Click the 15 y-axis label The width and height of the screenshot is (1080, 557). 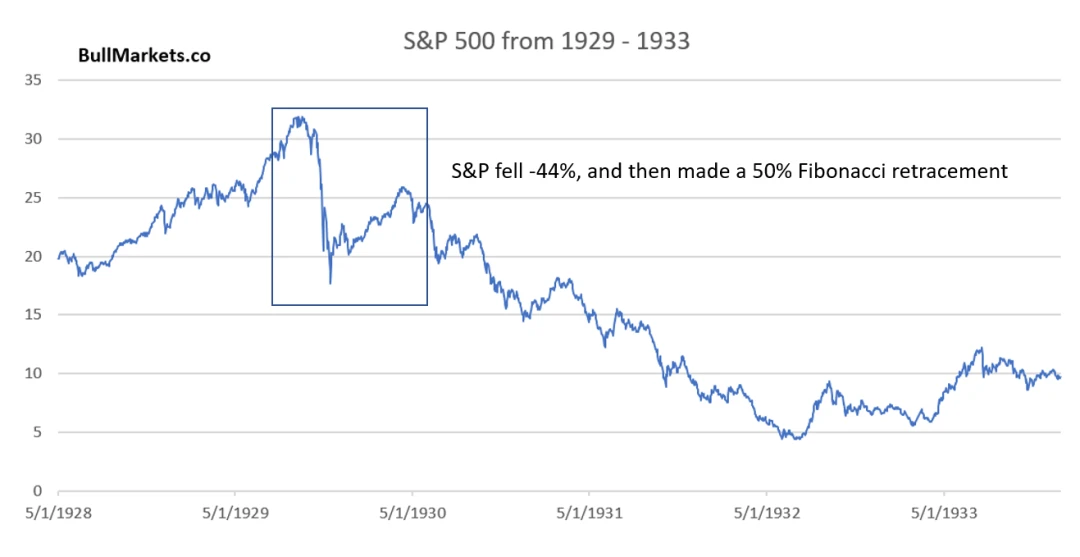32,315
